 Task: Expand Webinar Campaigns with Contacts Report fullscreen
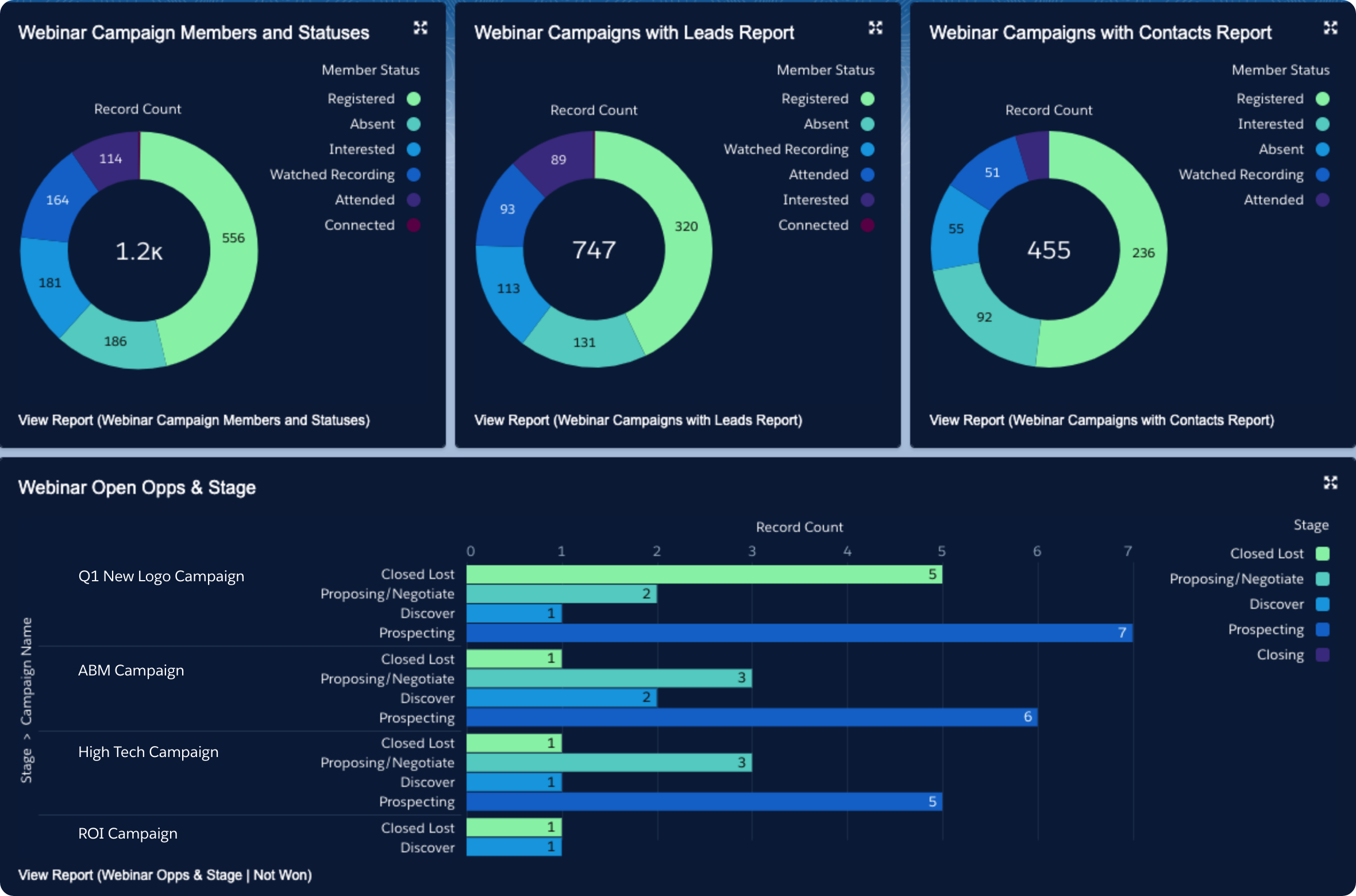[x=1331, y=28]
